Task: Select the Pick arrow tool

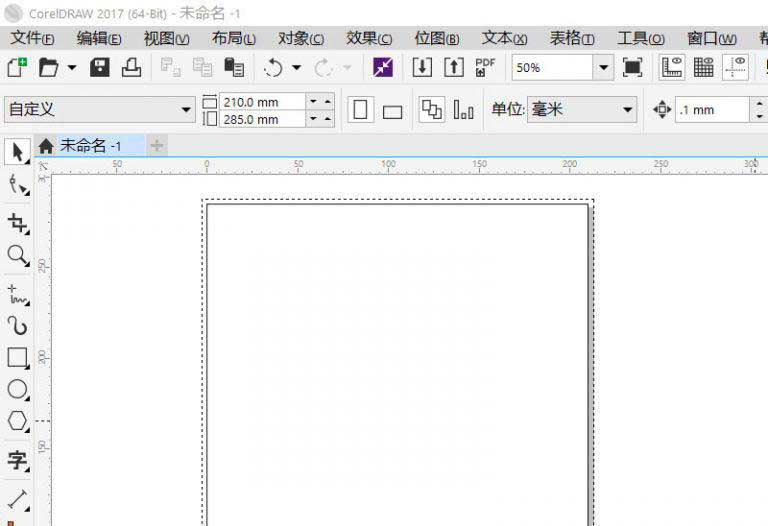Action: [x=18, y=152]
